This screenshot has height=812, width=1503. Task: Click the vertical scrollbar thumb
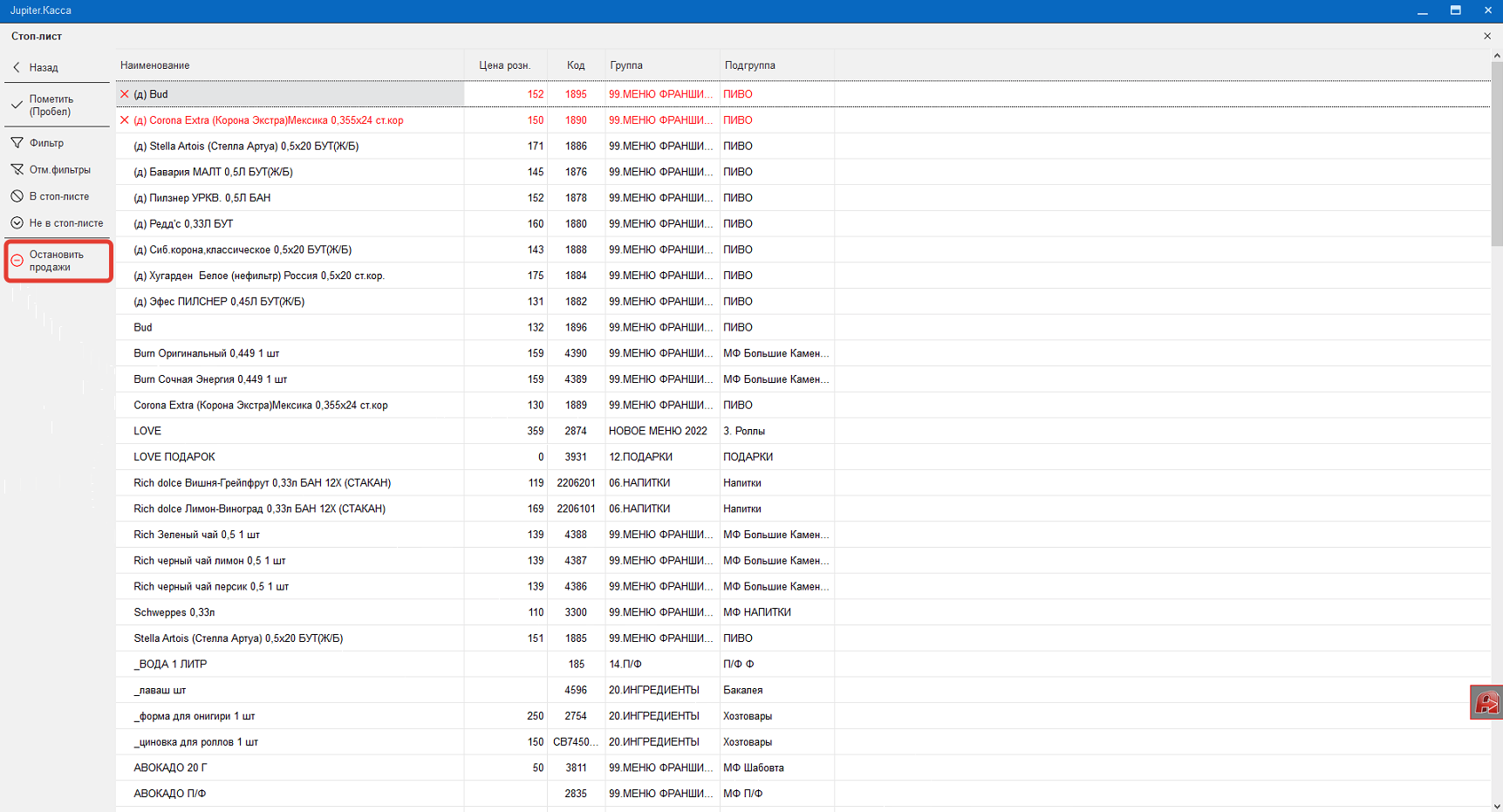(x=1497, y=154)
